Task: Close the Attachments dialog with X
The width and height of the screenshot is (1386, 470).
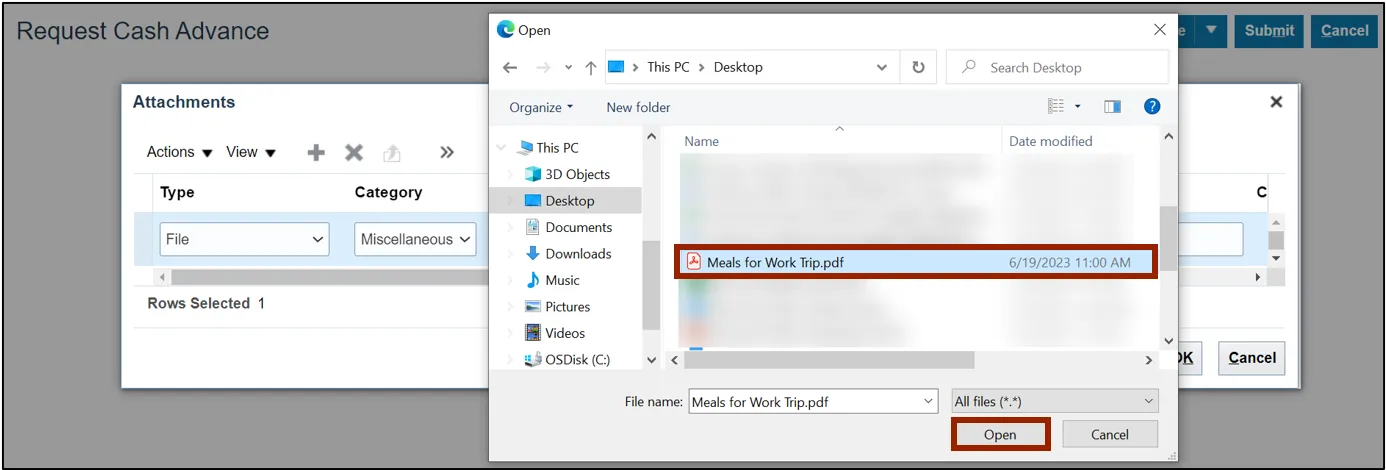Action: [1276, 102]
